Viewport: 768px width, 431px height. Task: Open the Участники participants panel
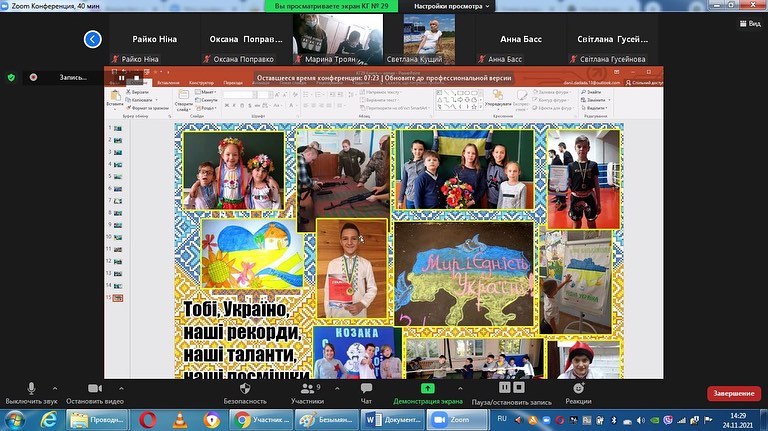coord(308,394)
